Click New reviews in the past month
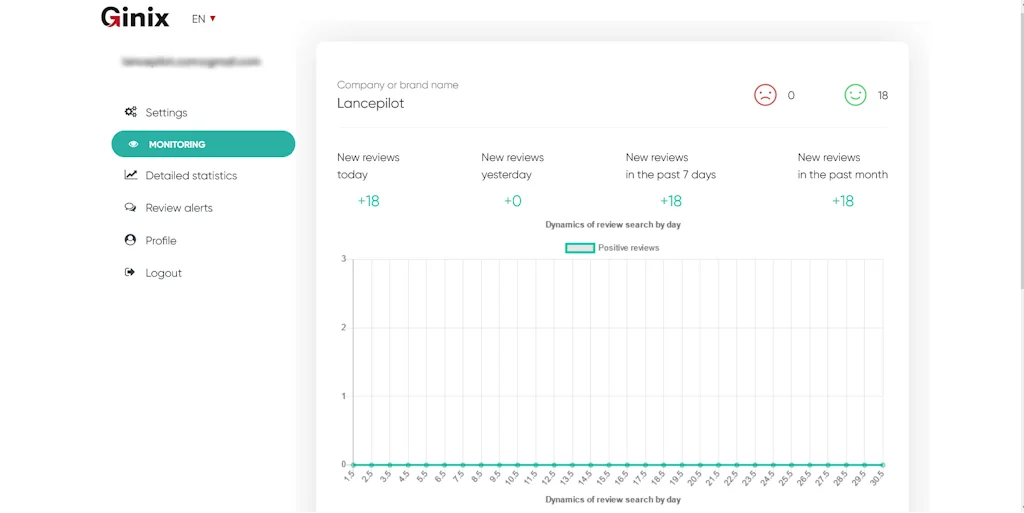The height and width of the screenshot is (513, 1024). (842, 166)
